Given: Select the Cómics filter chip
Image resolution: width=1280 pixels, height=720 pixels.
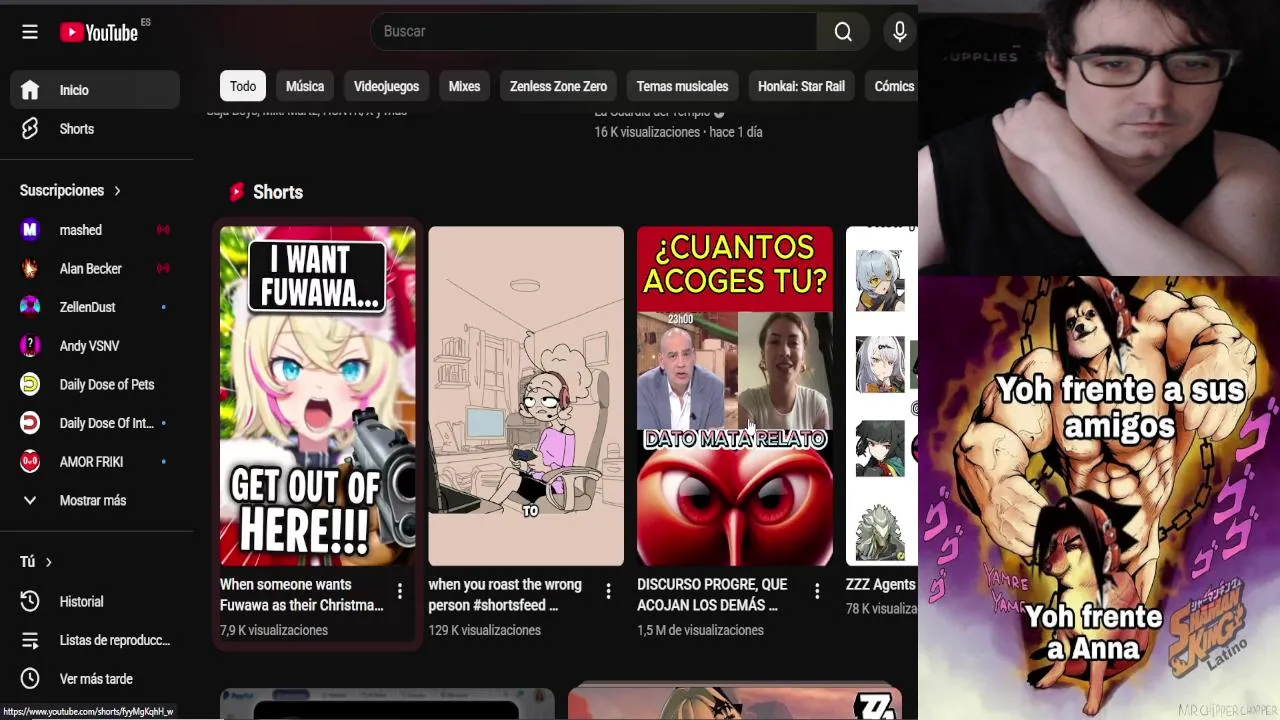Looking at the screenshot, I should [x=894, y=86].
